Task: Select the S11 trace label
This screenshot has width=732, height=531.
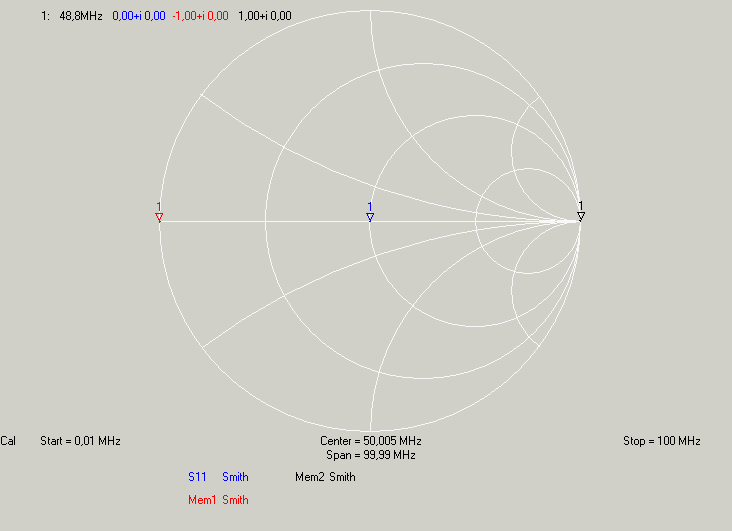Action: pyautogui.click(x=197, y=477)
